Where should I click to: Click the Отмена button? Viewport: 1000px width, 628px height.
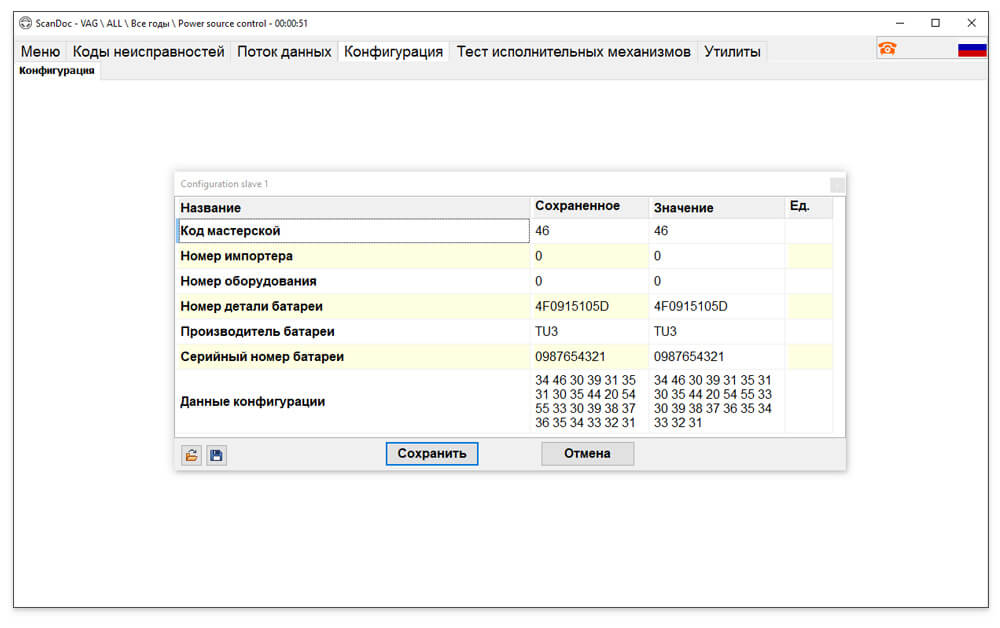pos(587,453)
